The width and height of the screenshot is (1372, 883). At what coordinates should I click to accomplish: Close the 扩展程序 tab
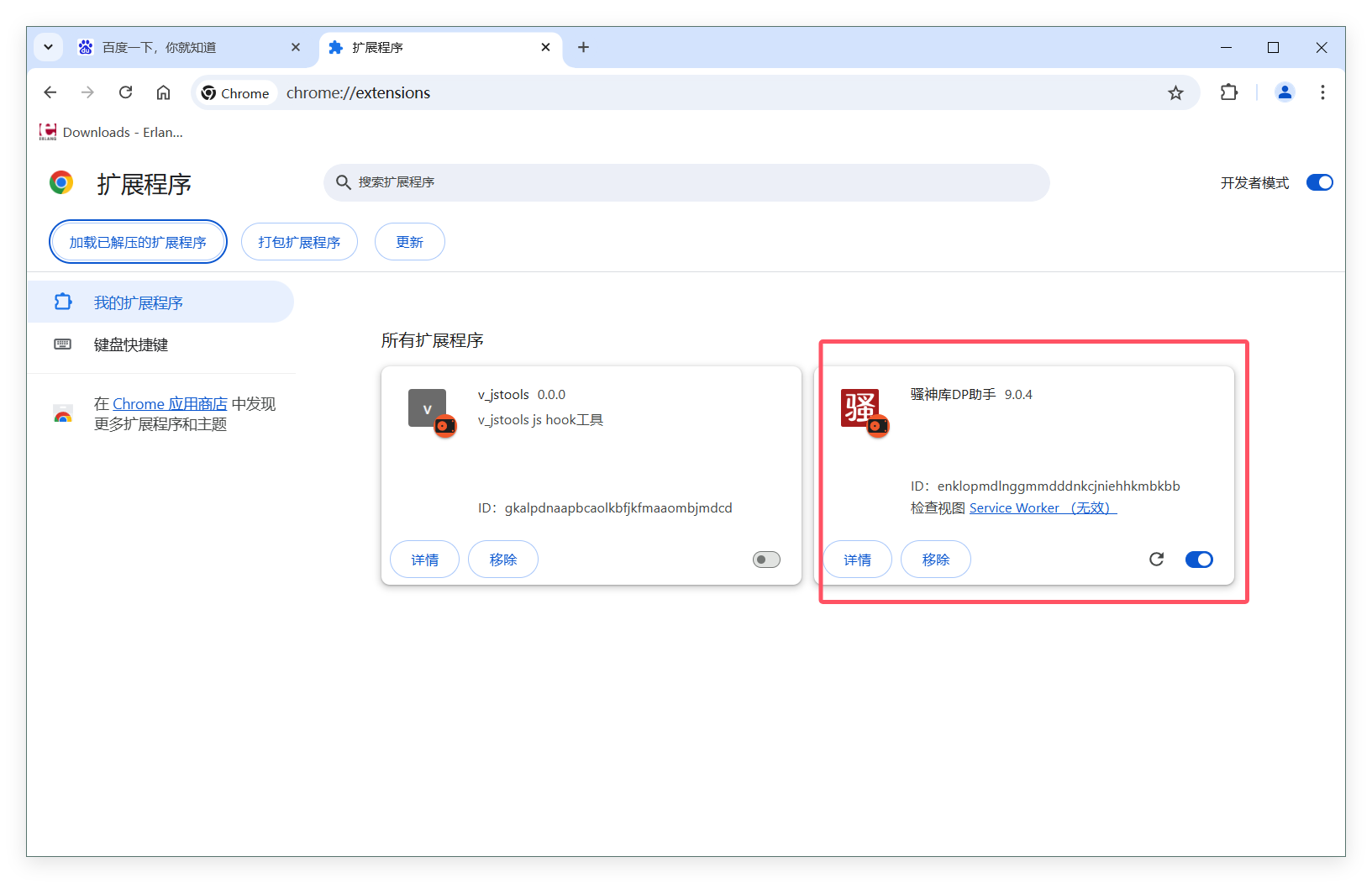pos(545,47)
